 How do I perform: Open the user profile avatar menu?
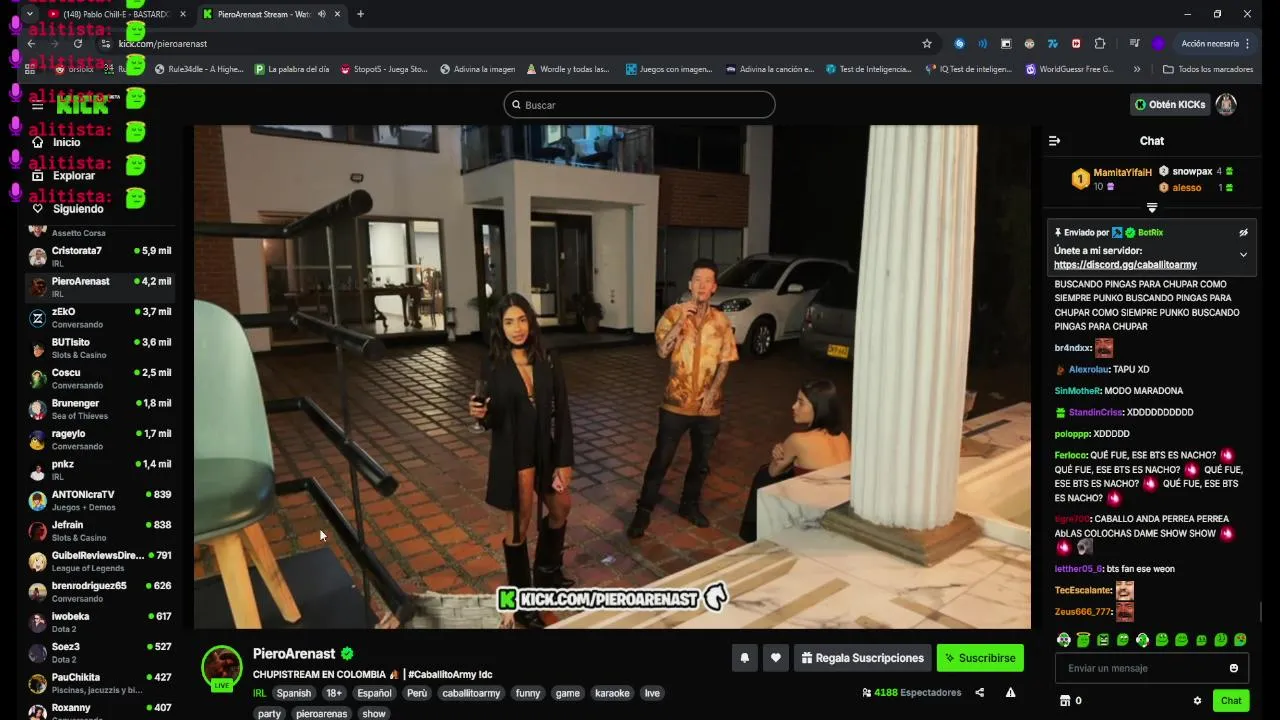click(x=1226, y=104)
